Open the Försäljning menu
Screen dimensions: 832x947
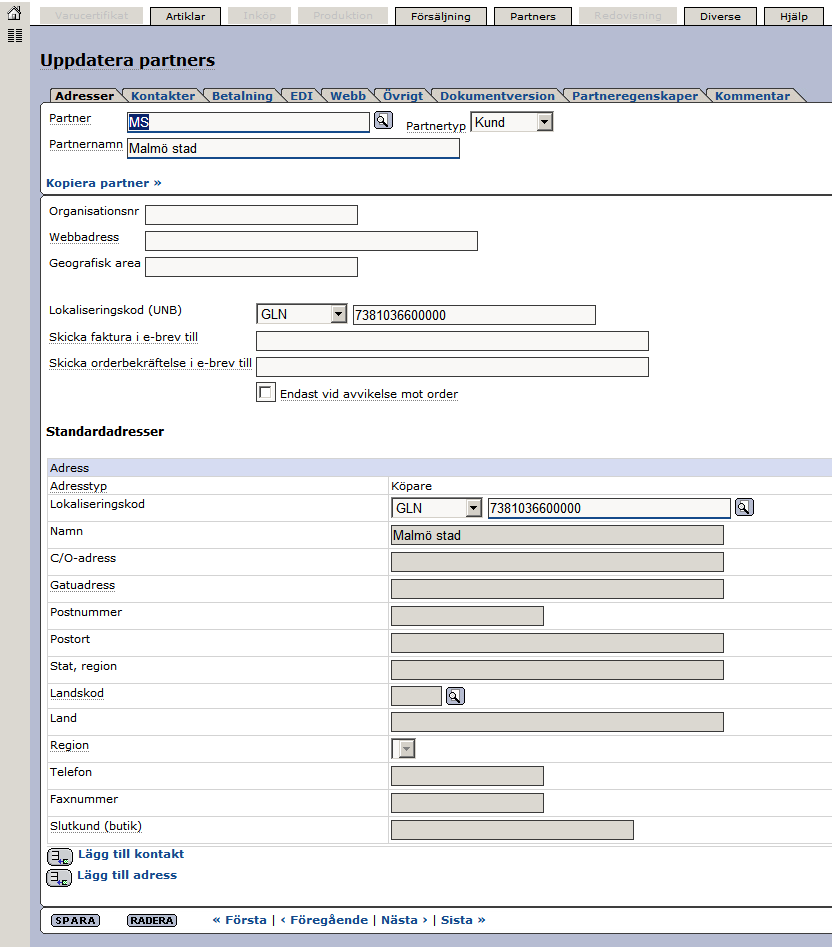[441, 16]
